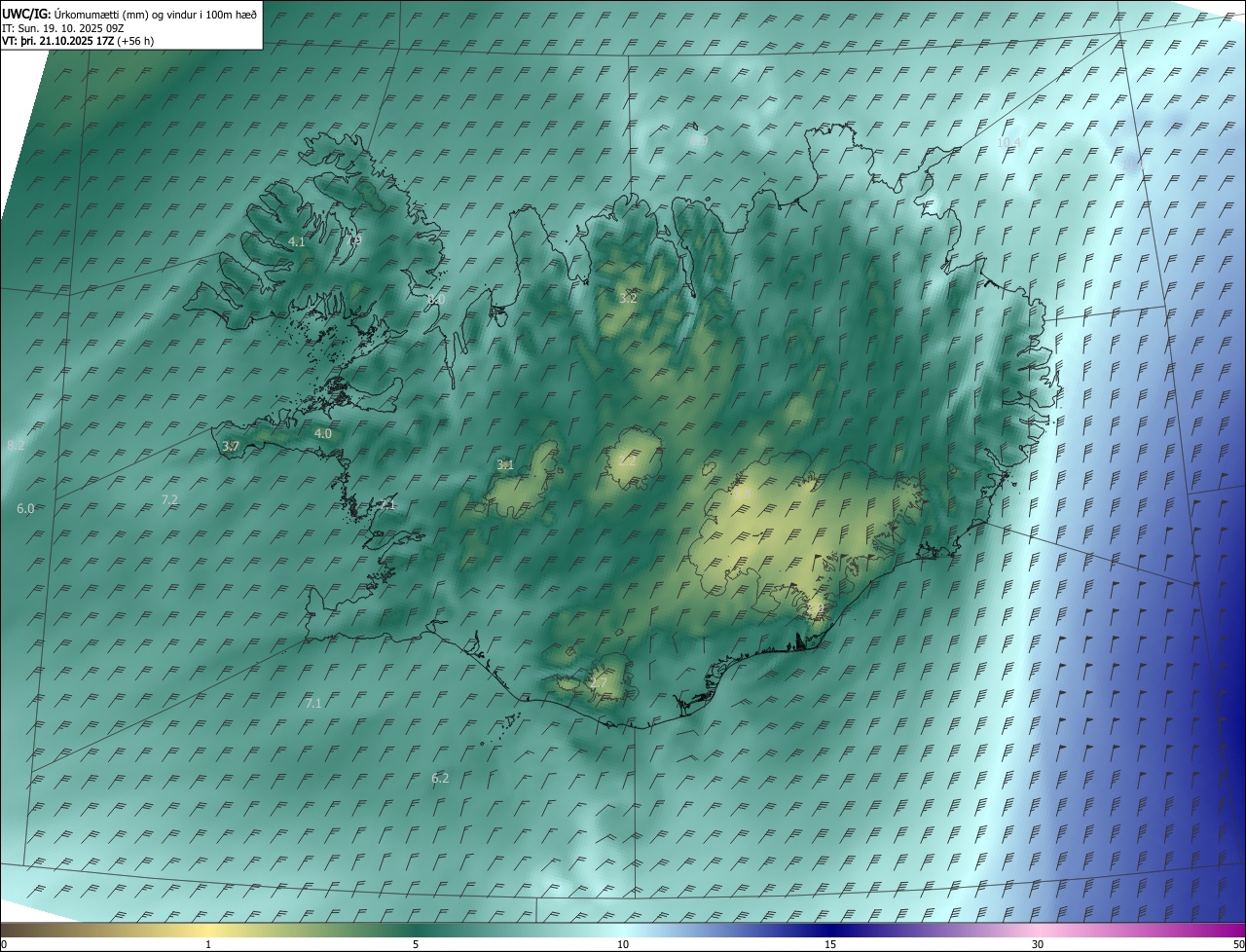
Task: Click the 3.7 value at the peninsula tip
Action: 231,446
